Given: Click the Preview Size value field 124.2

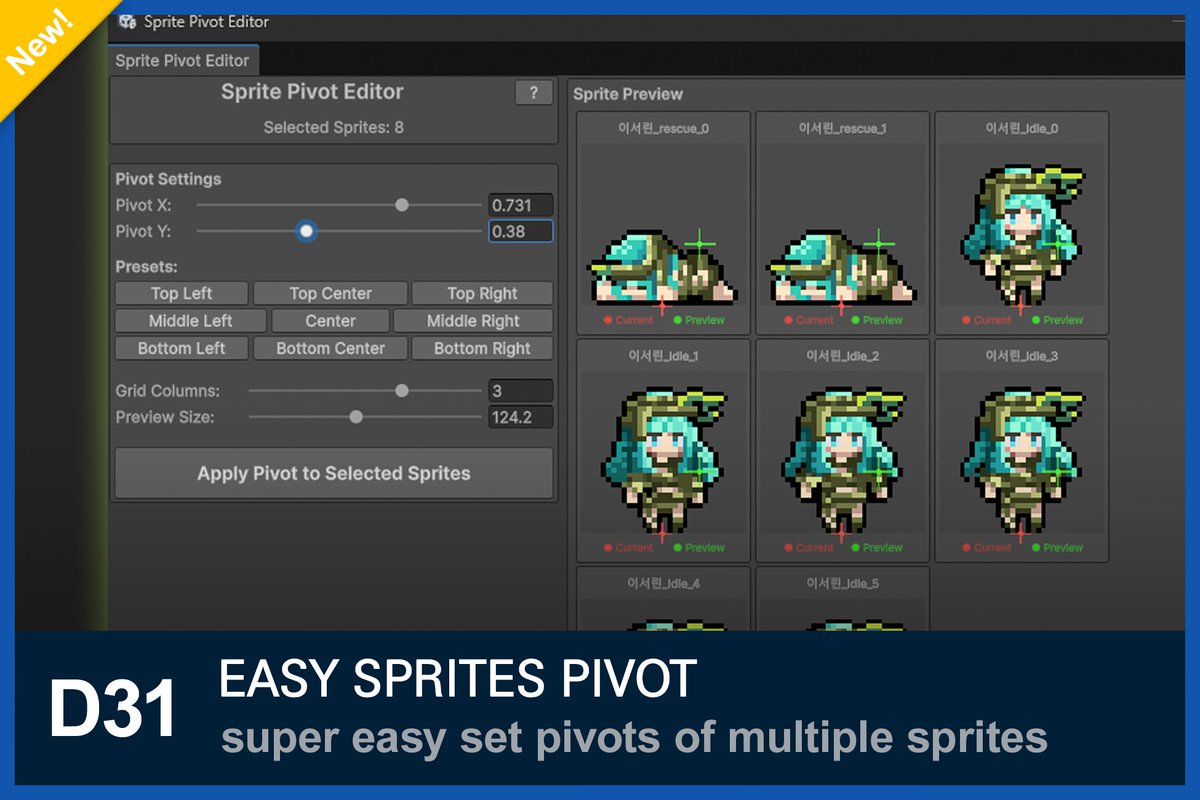Looking at the screenshot, I should pyautogui.click(x=520, y=417).
